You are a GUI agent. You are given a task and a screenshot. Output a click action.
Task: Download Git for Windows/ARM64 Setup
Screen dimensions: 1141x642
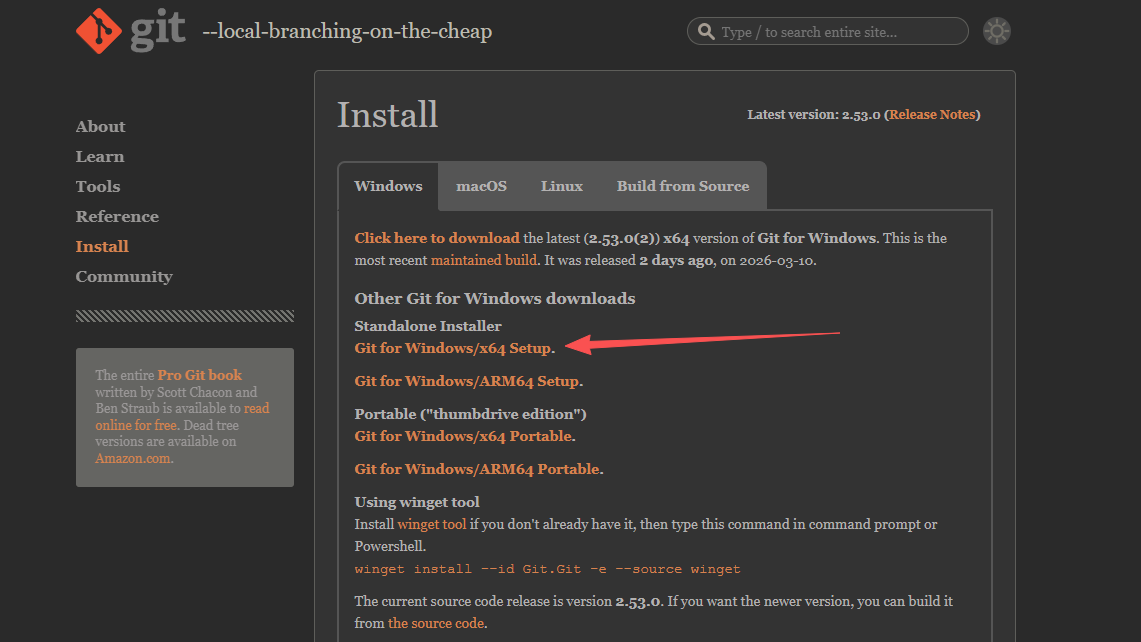click(x=466, y=381)
